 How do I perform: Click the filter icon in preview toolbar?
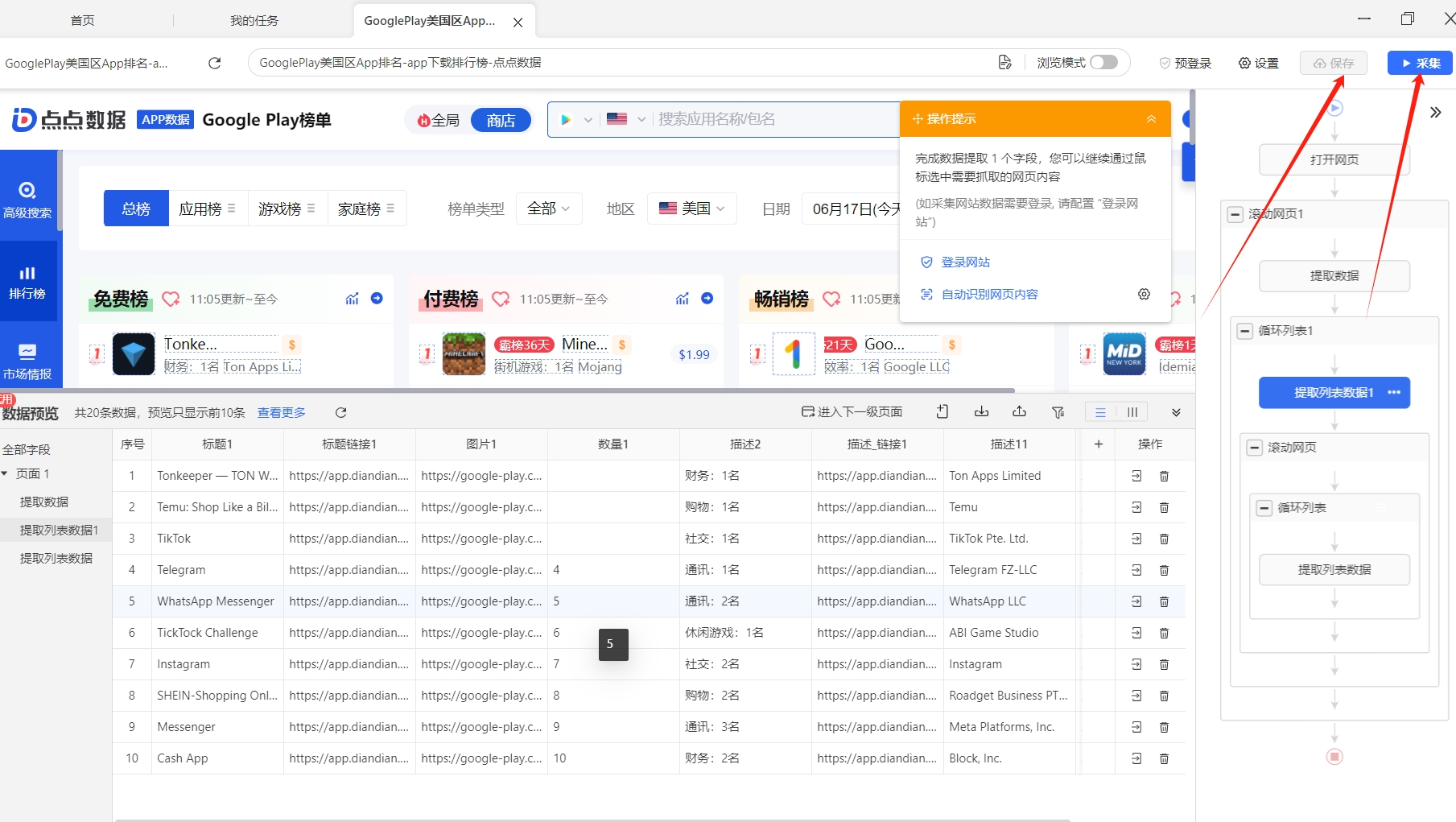(1058, 412)
